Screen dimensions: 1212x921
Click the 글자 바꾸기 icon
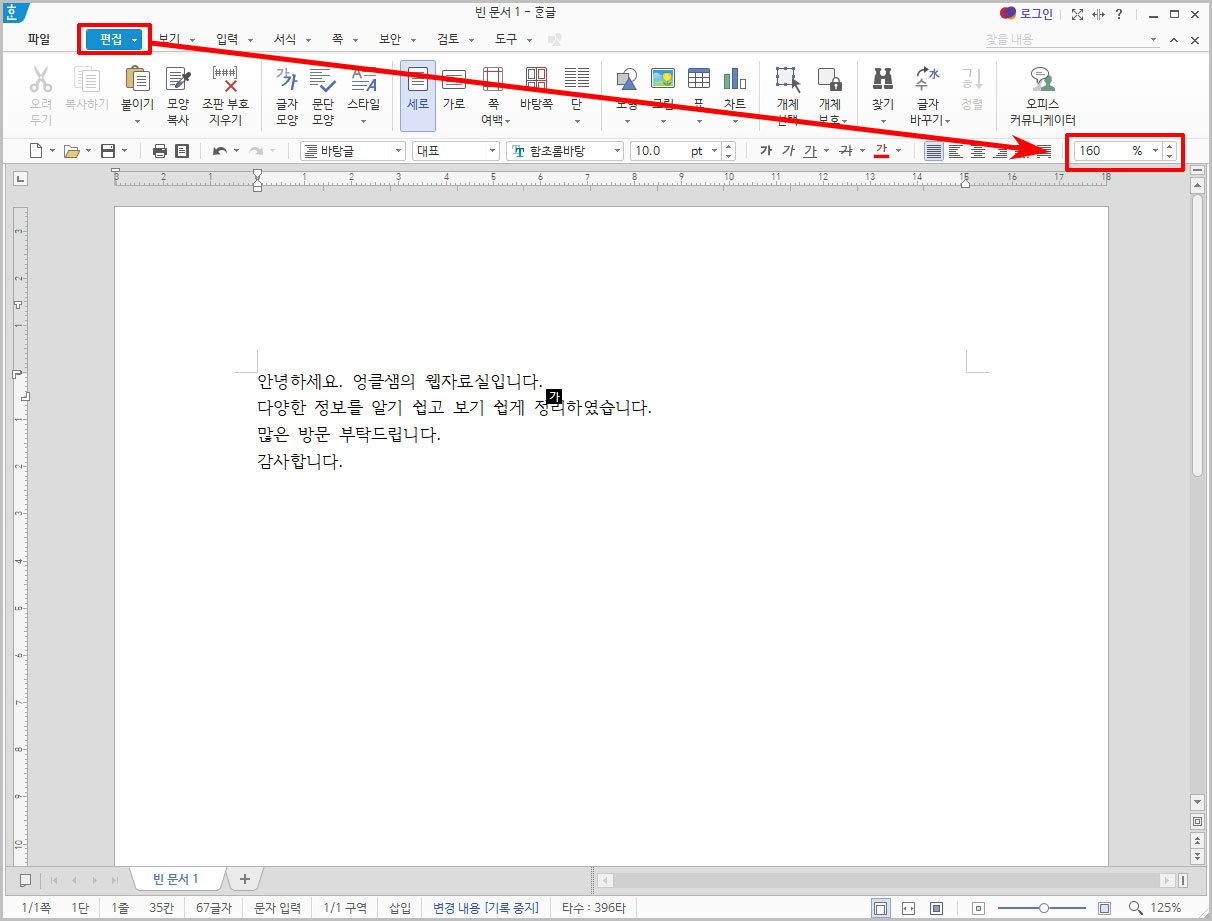tap(928, 80)
